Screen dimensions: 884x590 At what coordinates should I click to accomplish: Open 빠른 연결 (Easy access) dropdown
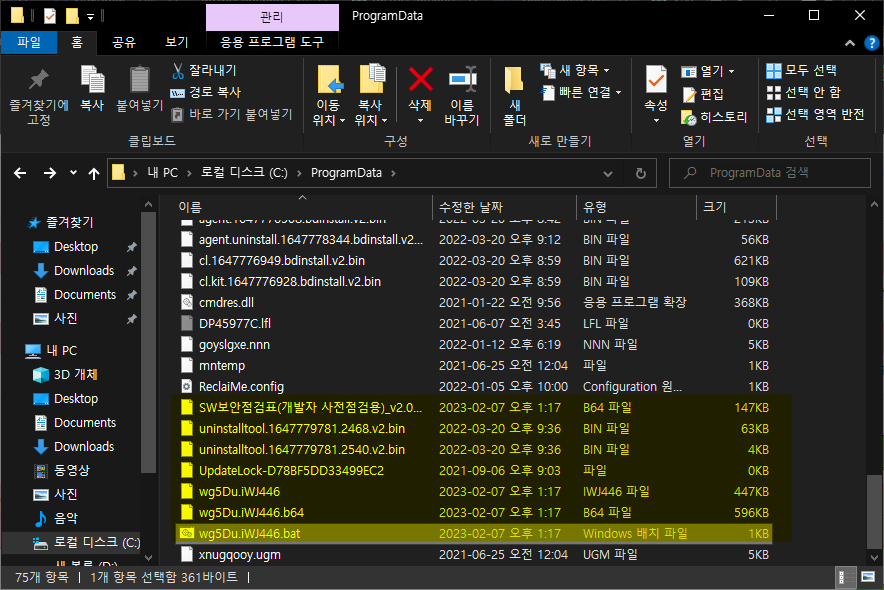pyautogui.click(x=581, y=92)
